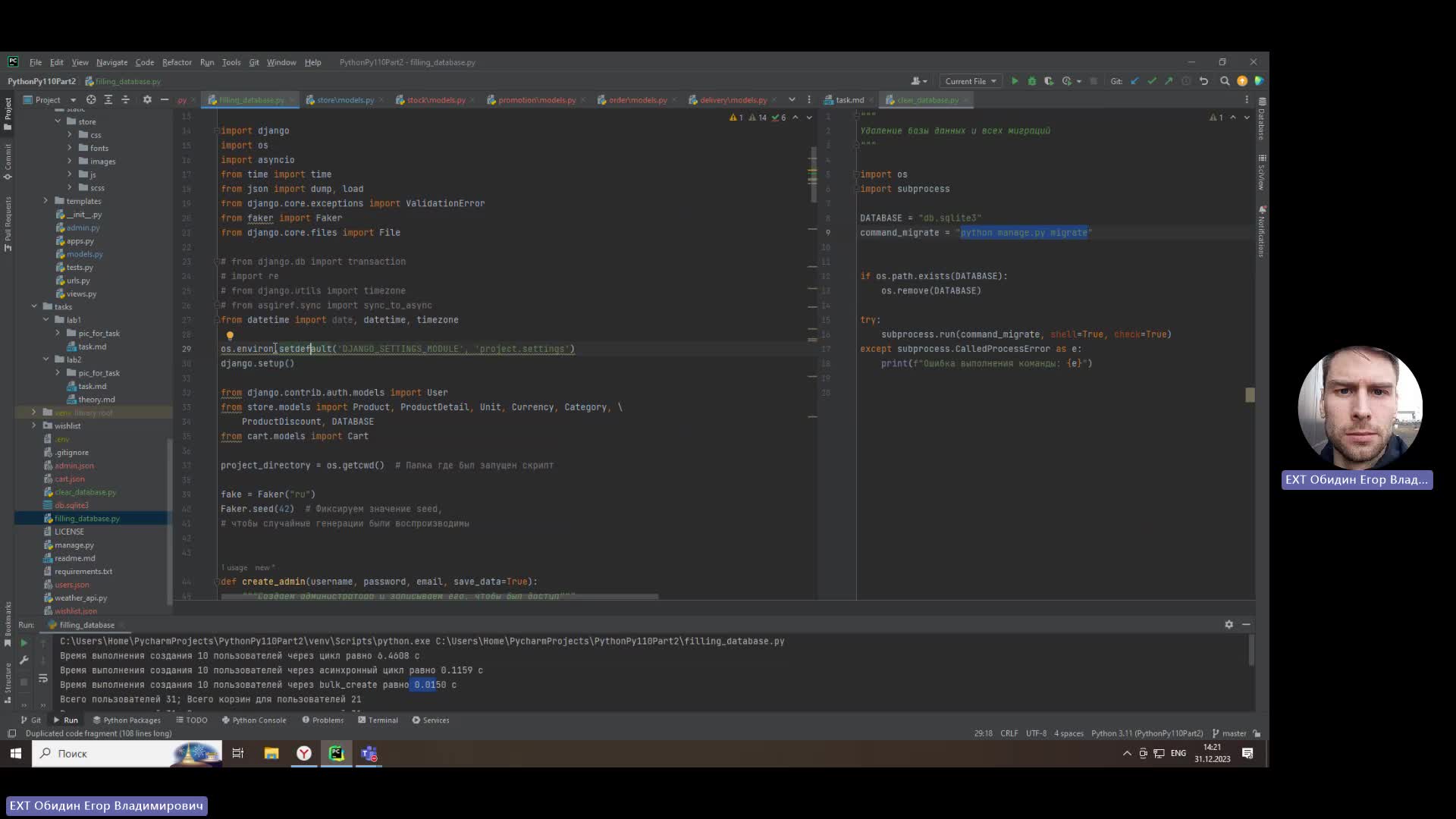Click the rollback undo arrow icon
Image resolution: width=1456 pixels, height=819 pixels.
tap(1203, 81)
